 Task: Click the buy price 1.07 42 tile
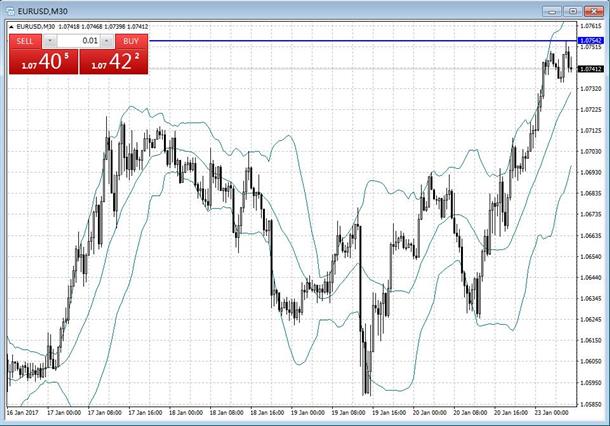(114, 61)
